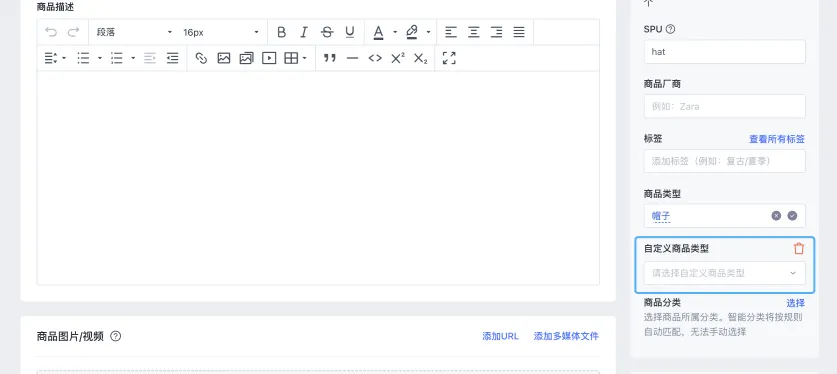Click the SPU input field containing hat
Viewport: 837px width, 374px height.
[x=724, y=52]
